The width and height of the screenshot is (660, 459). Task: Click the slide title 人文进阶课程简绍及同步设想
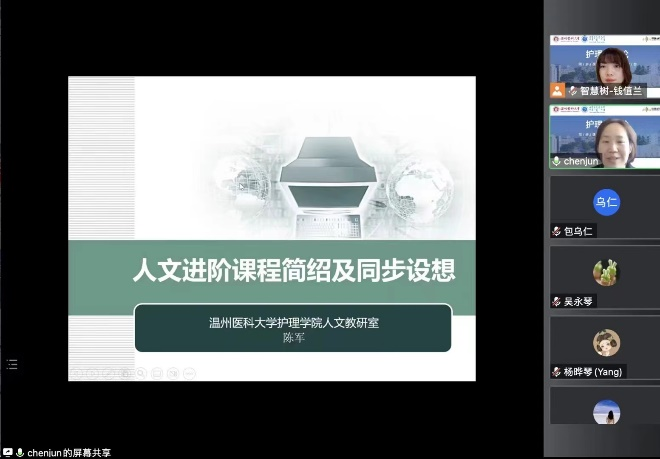coord(294,270)
